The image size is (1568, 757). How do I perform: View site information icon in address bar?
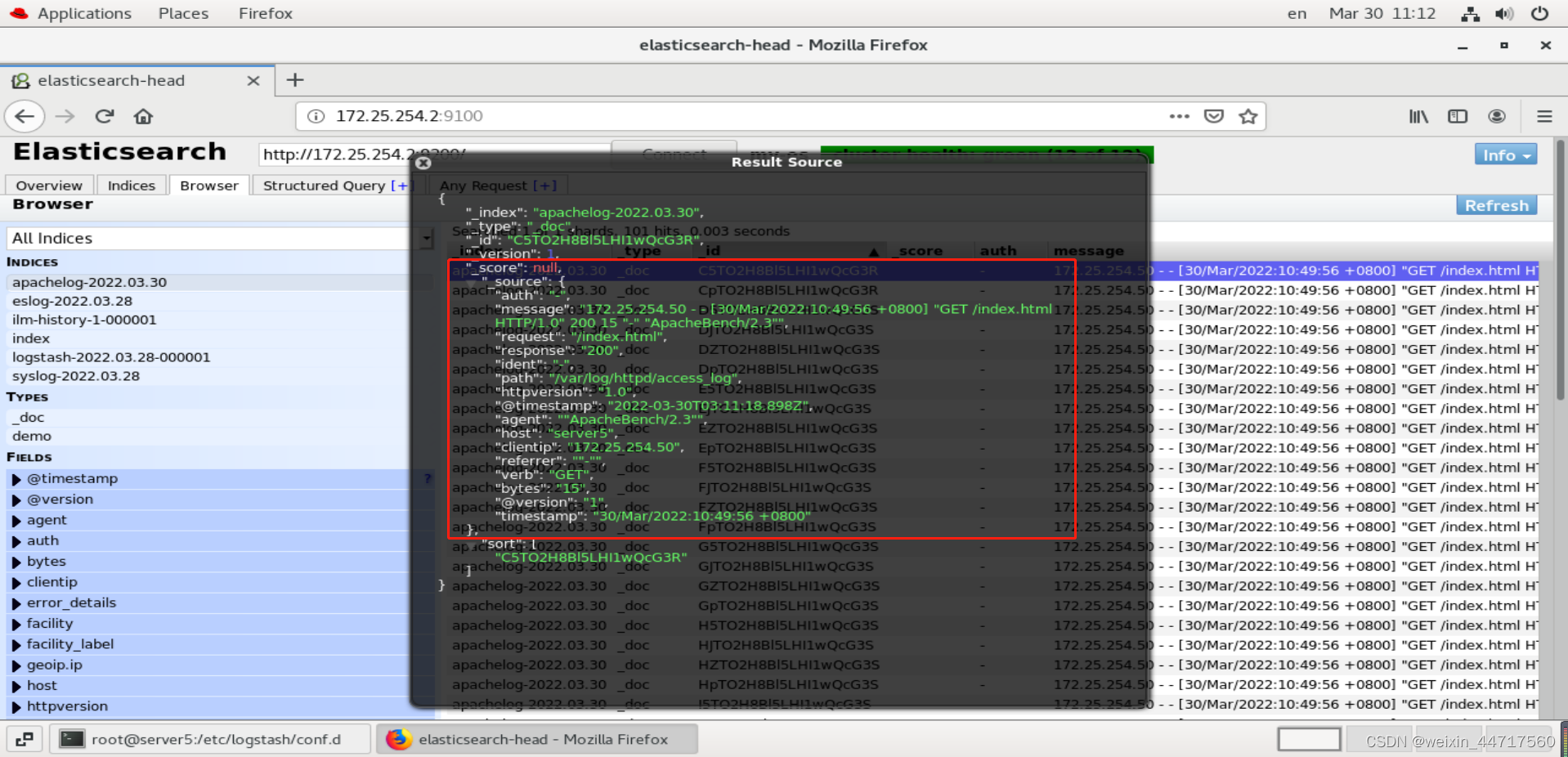point(316,116)
